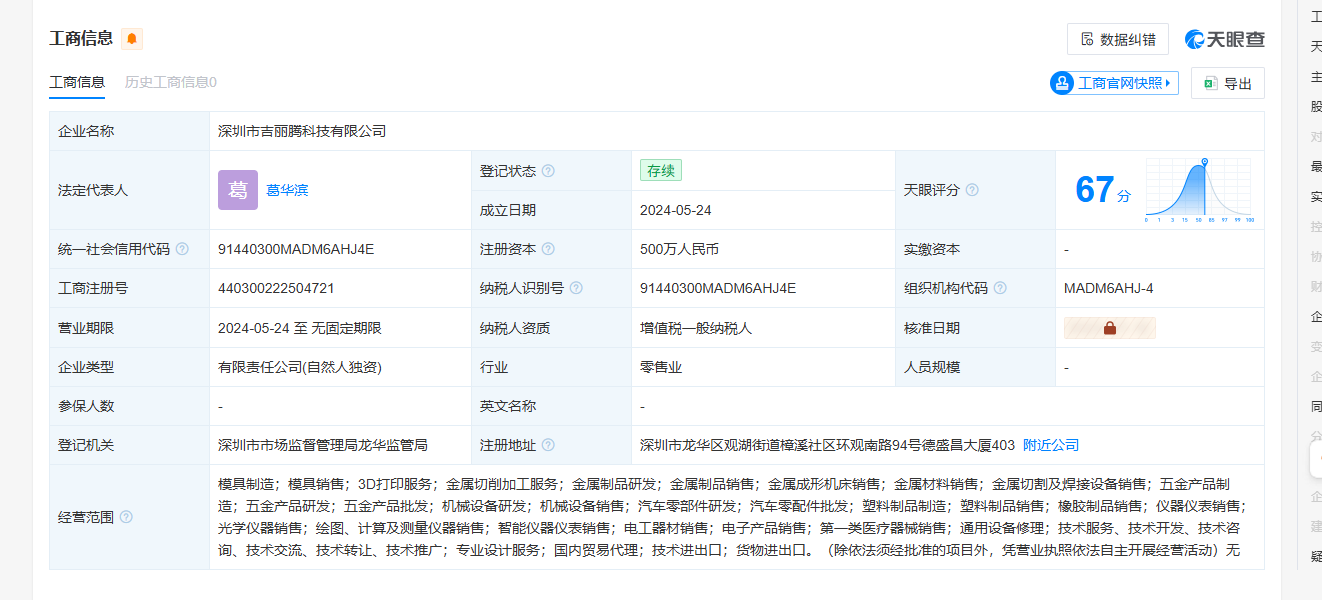Click 导出 export button
The image size is (1322, 600).
(x=1228, y=83)
